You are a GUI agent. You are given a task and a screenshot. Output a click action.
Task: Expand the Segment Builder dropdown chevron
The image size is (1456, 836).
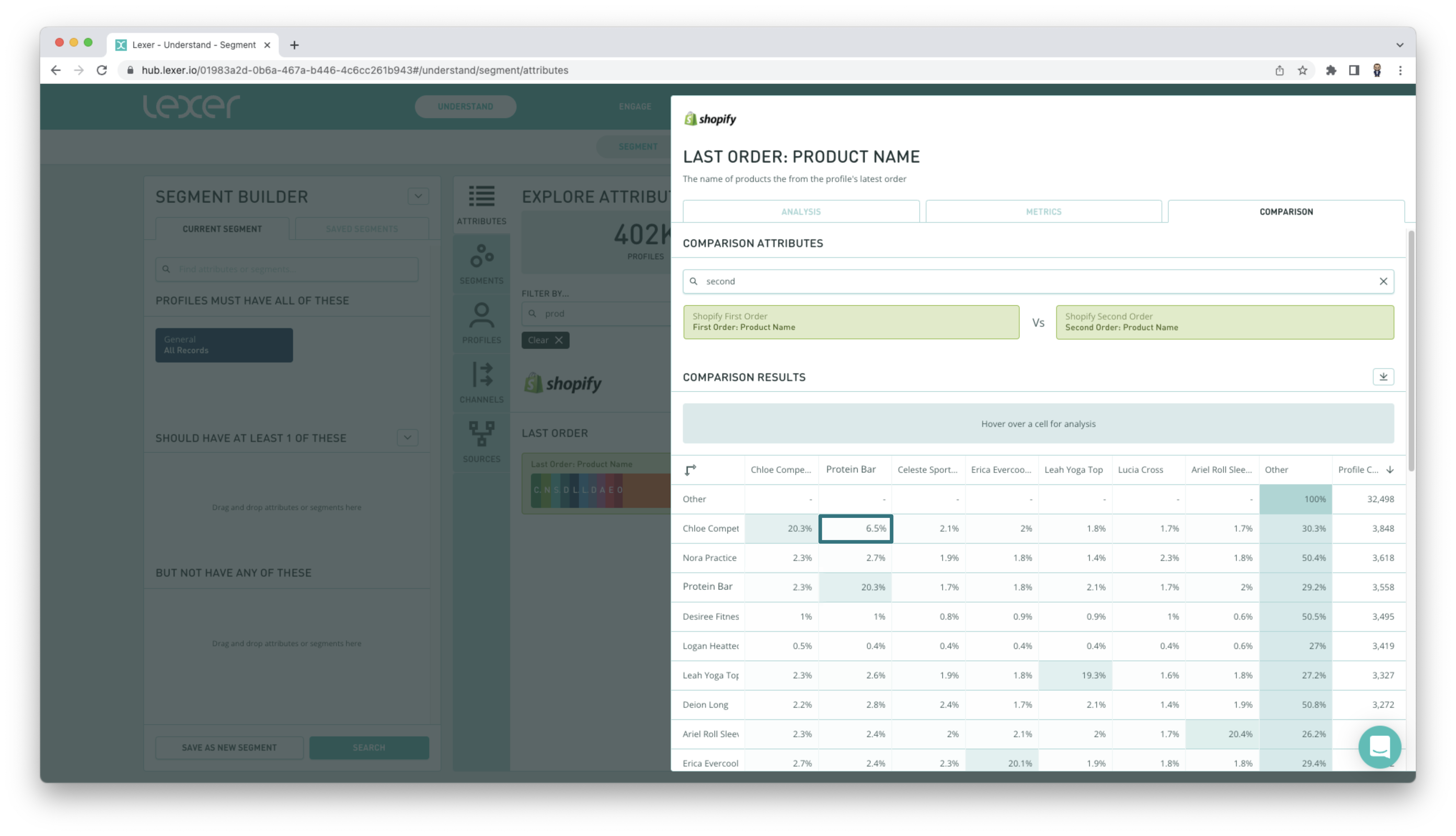pos(418,196)
